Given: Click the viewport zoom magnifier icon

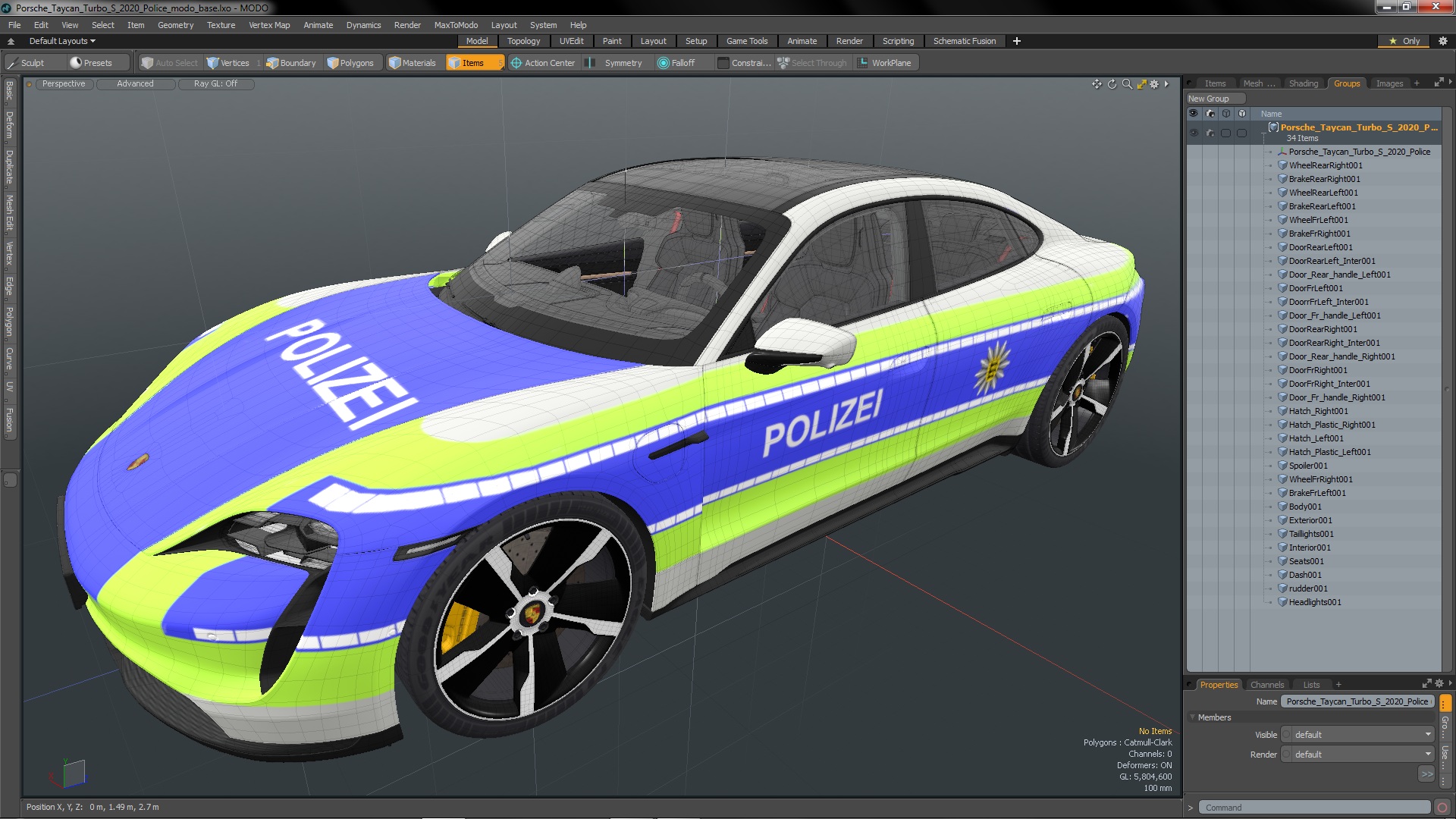Looking at the screenshot, I should pyautogui.click(x=1127, y=84).
